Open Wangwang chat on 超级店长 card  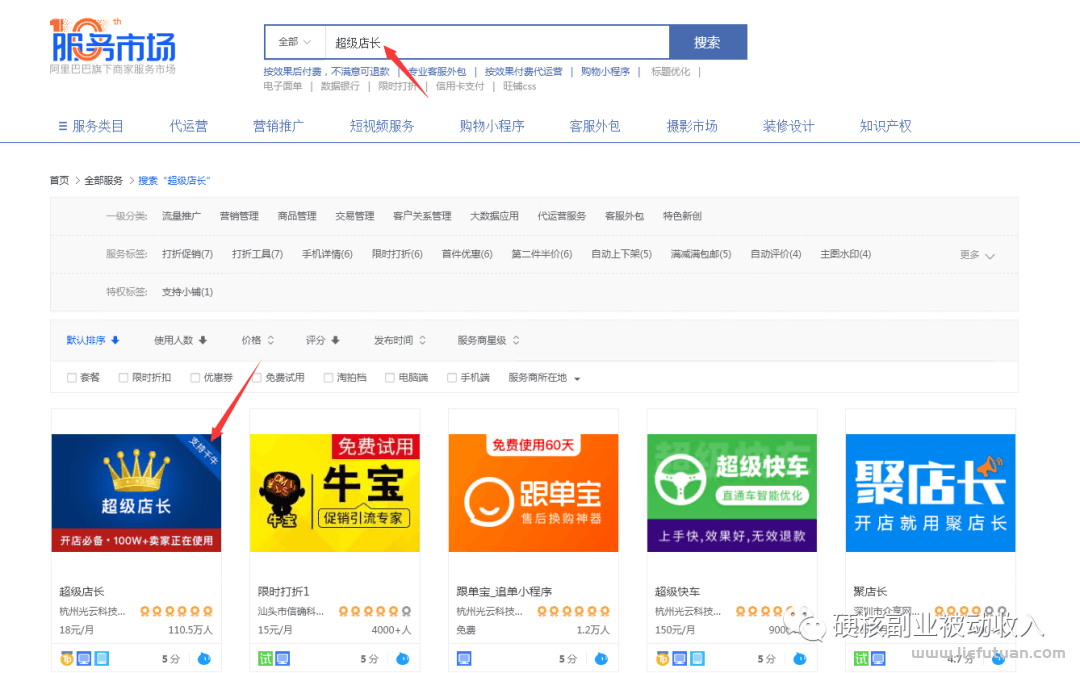(x=204, y=659)
